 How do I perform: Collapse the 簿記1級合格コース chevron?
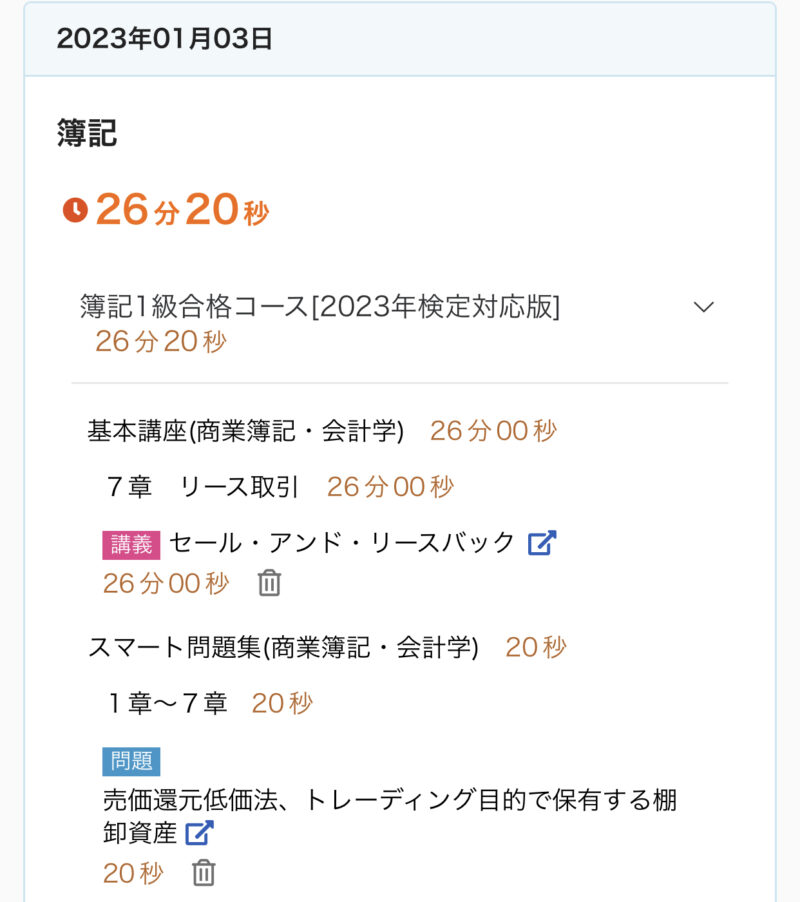704,307
